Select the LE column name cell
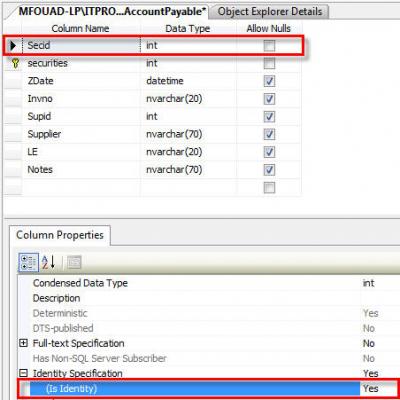The image size is (400, 400). click(82, 152)
